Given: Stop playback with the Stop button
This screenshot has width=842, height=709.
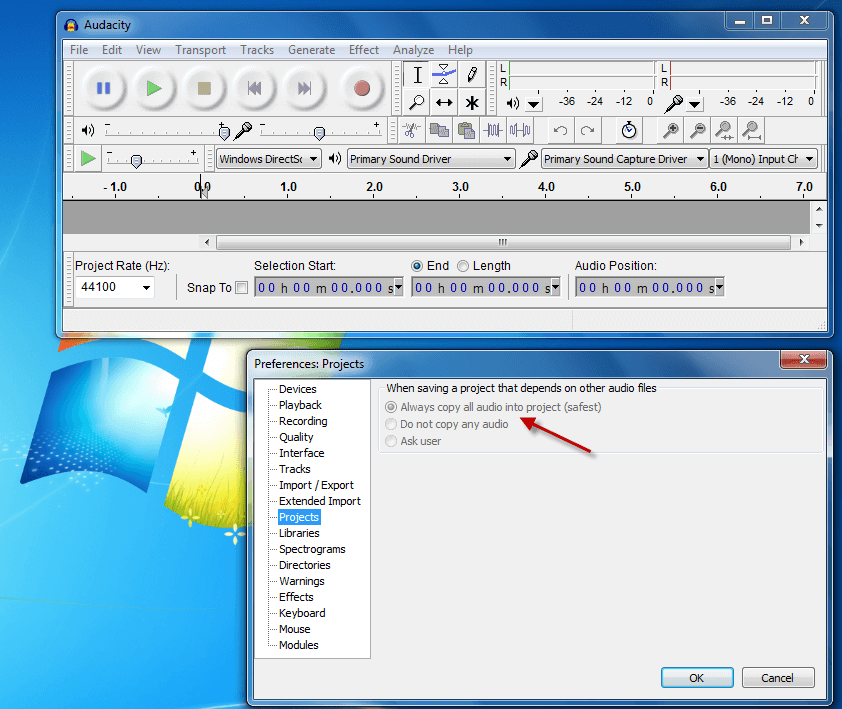Looking at the screenshot, I should coord(204,88).
